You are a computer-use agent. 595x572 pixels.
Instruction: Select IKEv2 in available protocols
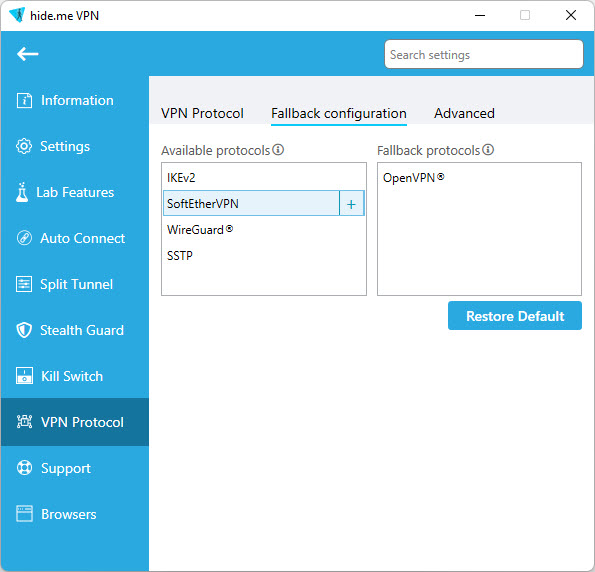[264, 178]
